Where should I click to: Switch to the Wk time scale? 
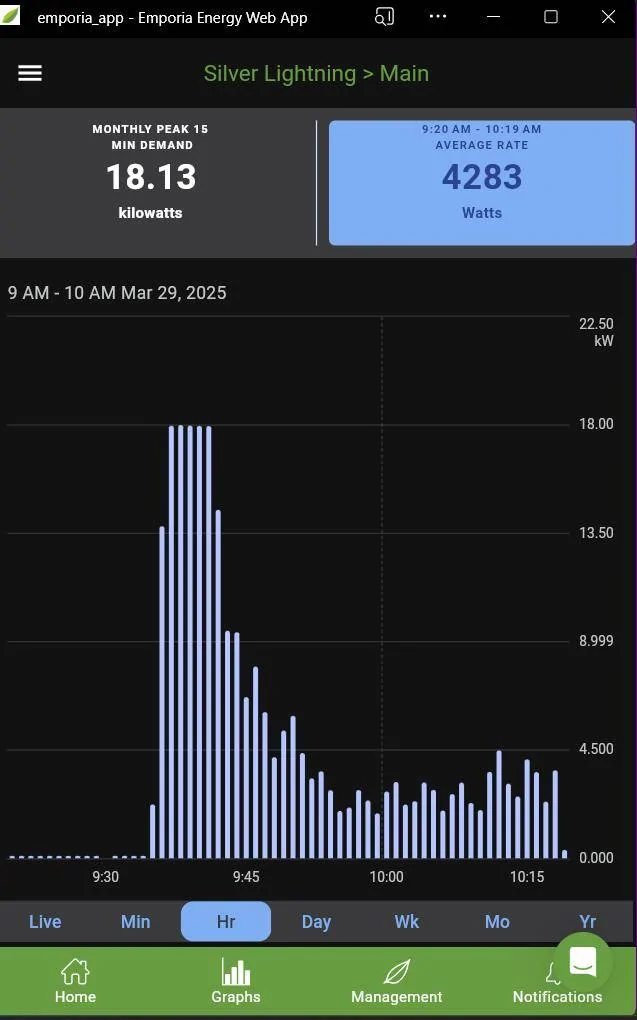pos(407,921)
